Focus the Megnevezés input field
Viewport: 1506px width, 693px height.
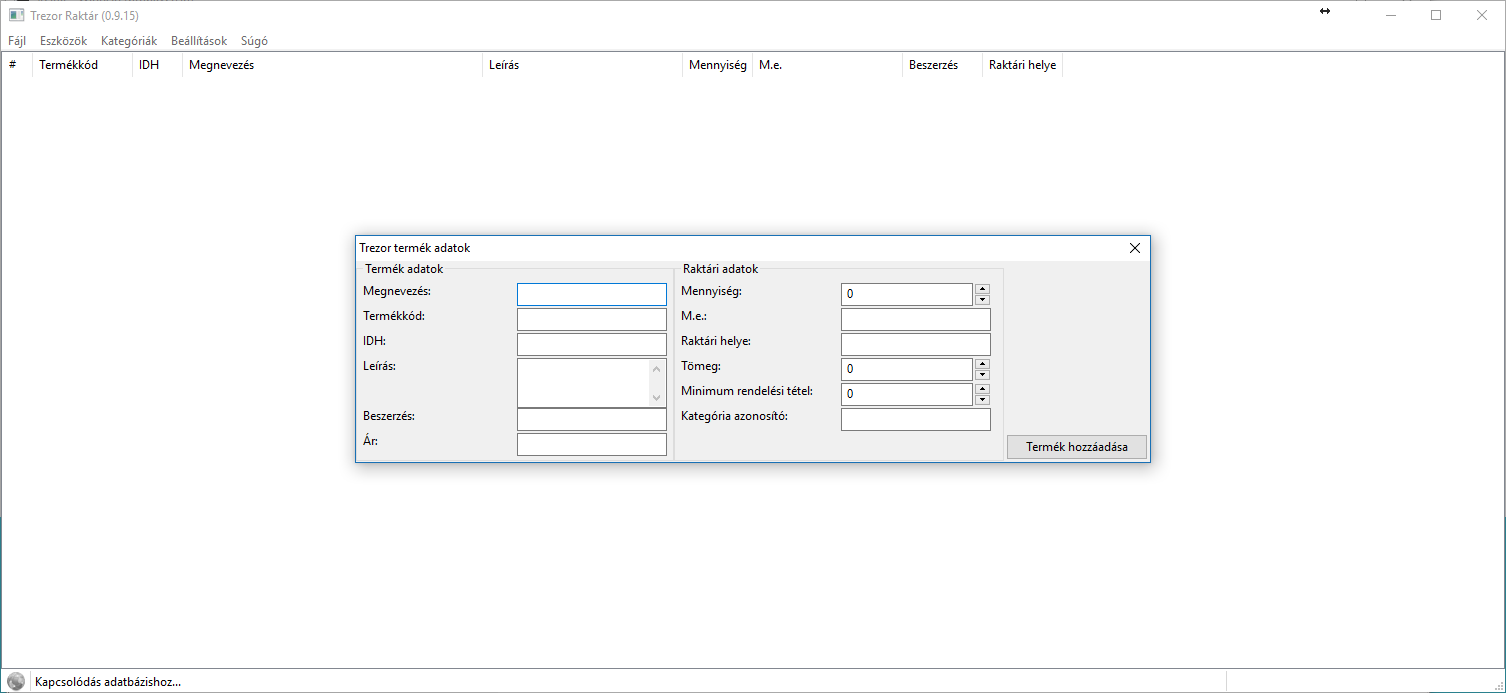[591, 294]
